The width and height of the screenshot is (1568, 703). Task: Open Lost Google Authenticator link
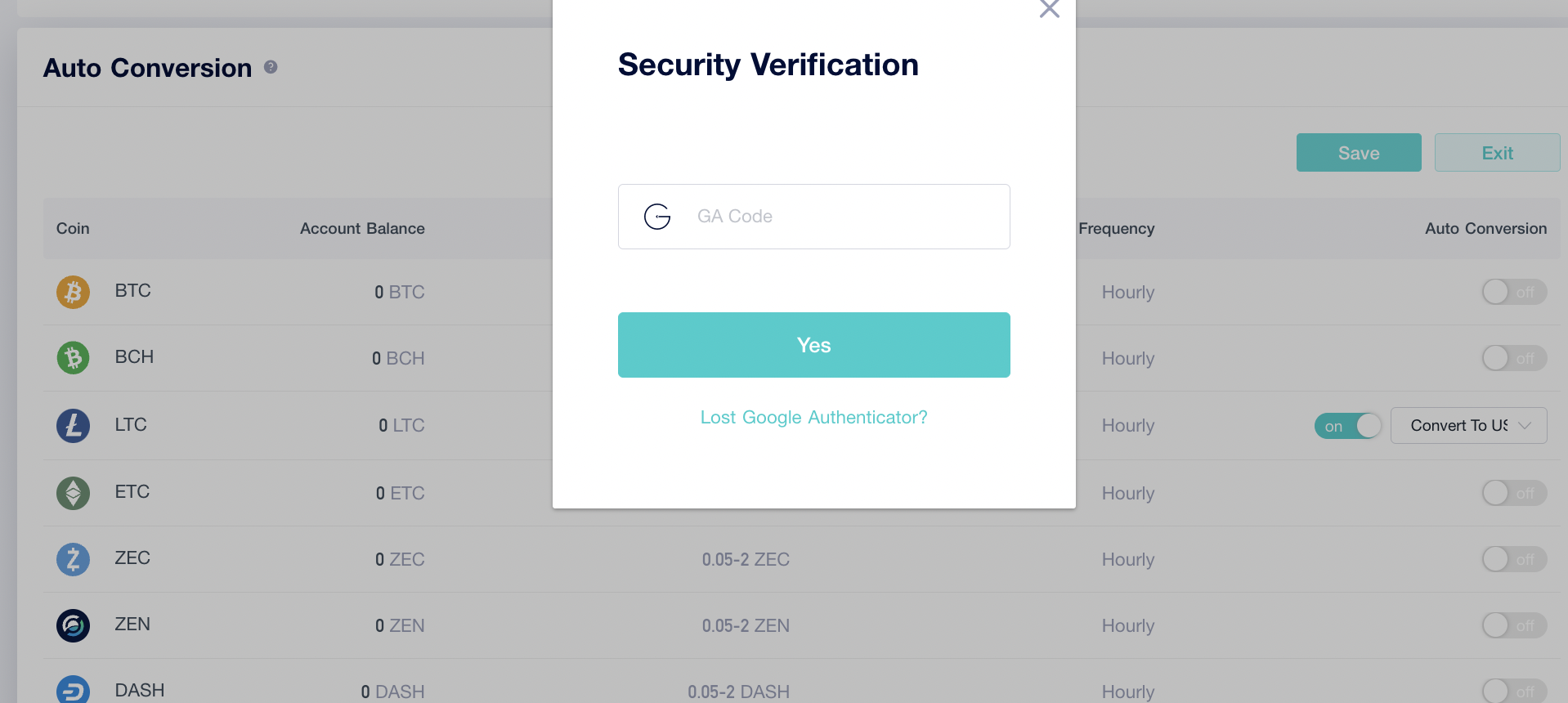tap(813, 417)
